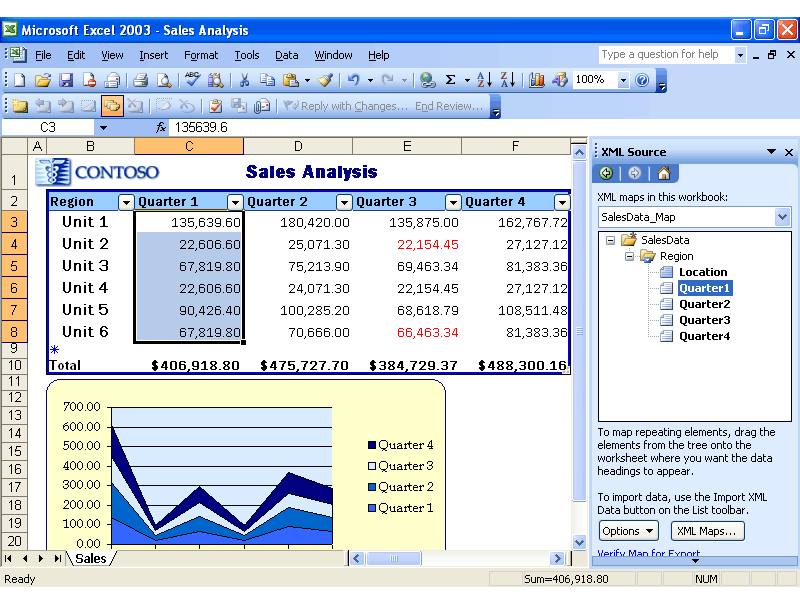Open the Region column filter dropdown

coord(126,201)
